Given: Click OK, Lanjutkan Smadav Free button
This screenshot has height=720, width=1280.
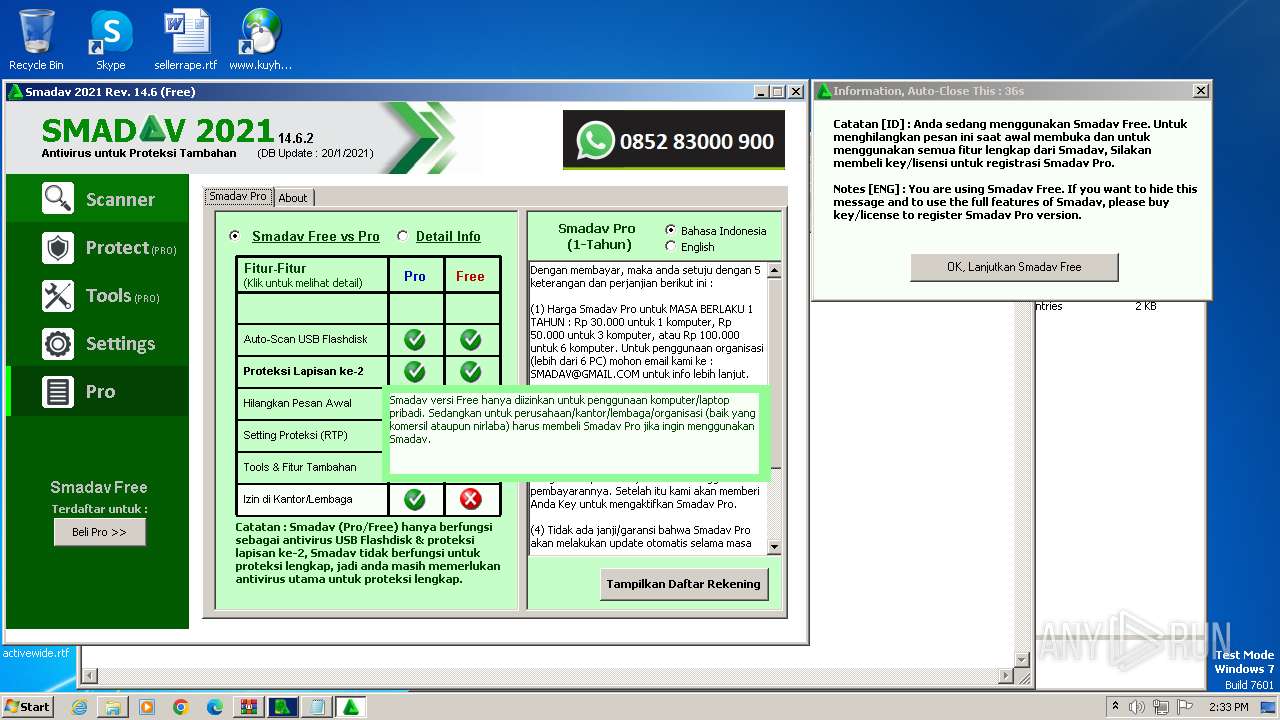Looking at the screenshot, I should tap(1014, 267).
